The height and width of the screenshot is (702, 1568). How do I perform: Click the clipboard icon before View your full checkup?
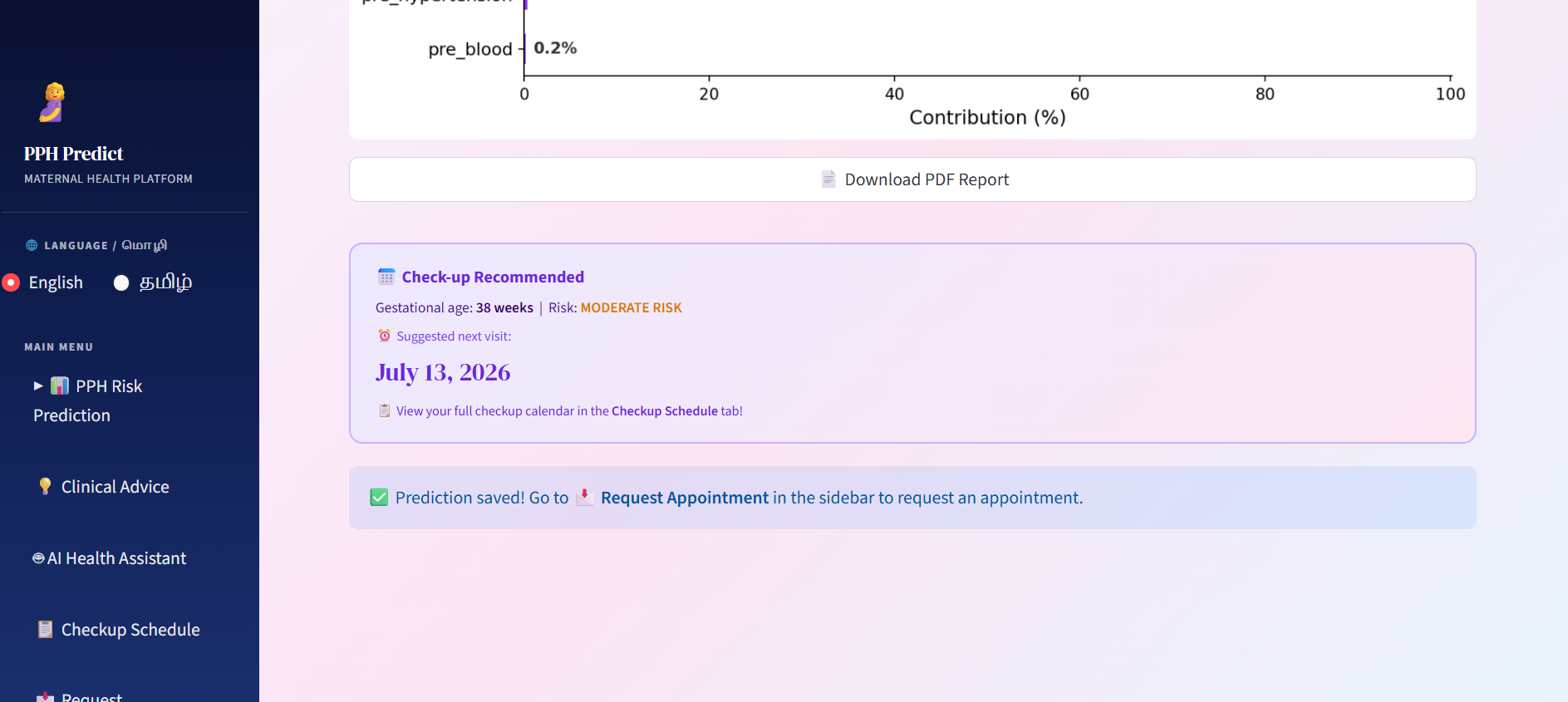pyautogui.click(x=385, y=410)
